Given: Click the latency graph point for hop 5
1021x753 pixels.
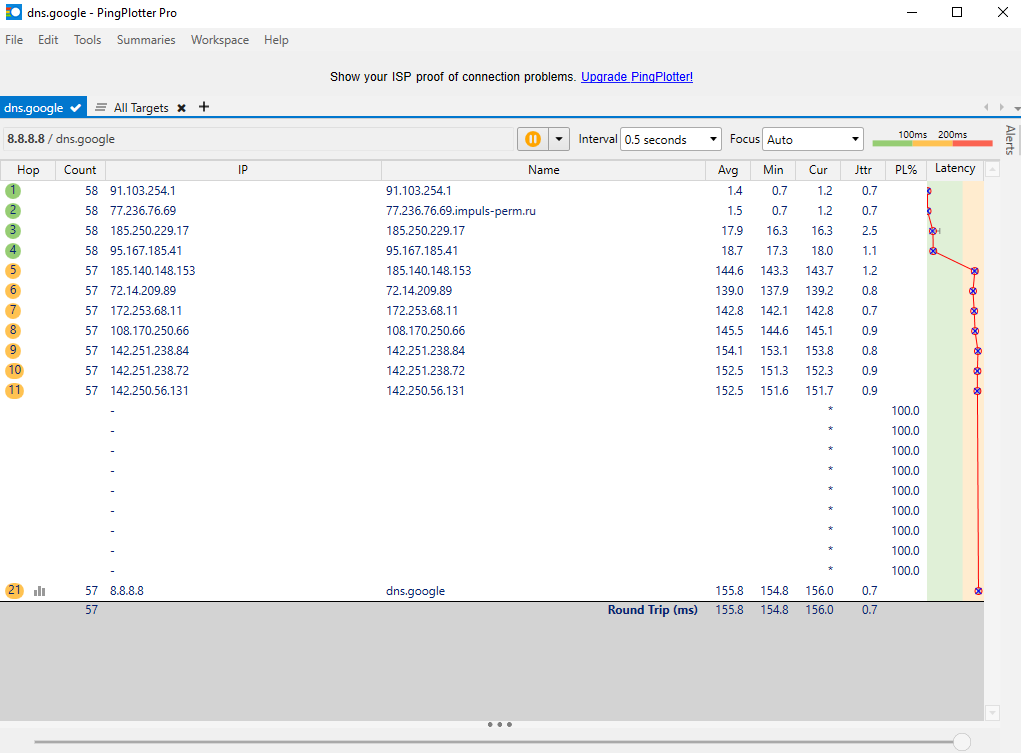Looking at the screenshot, I should (x=975, y=271).
